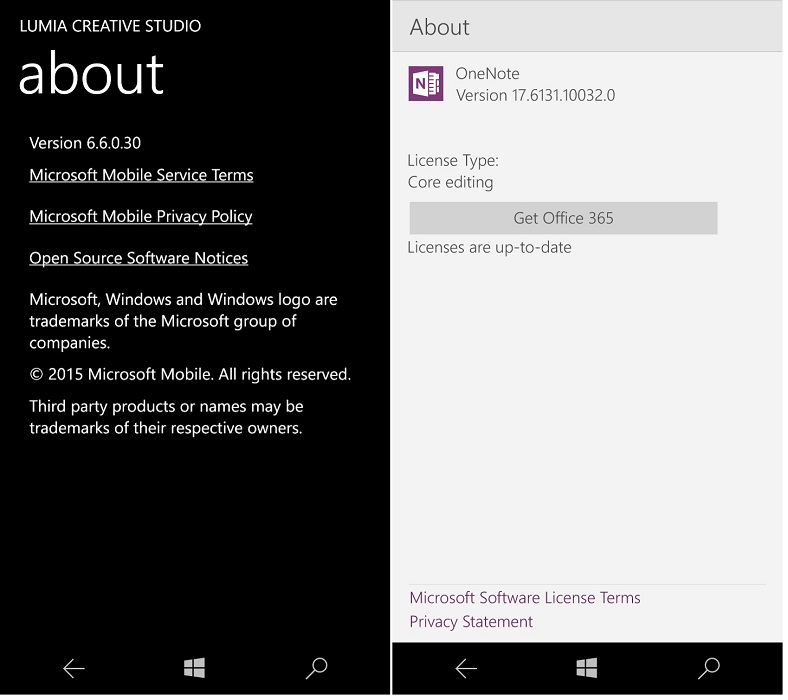The height and width of the screenshot is (700, 788).
Task: Open Open Source Software Notices link
Action: point(139,259)
